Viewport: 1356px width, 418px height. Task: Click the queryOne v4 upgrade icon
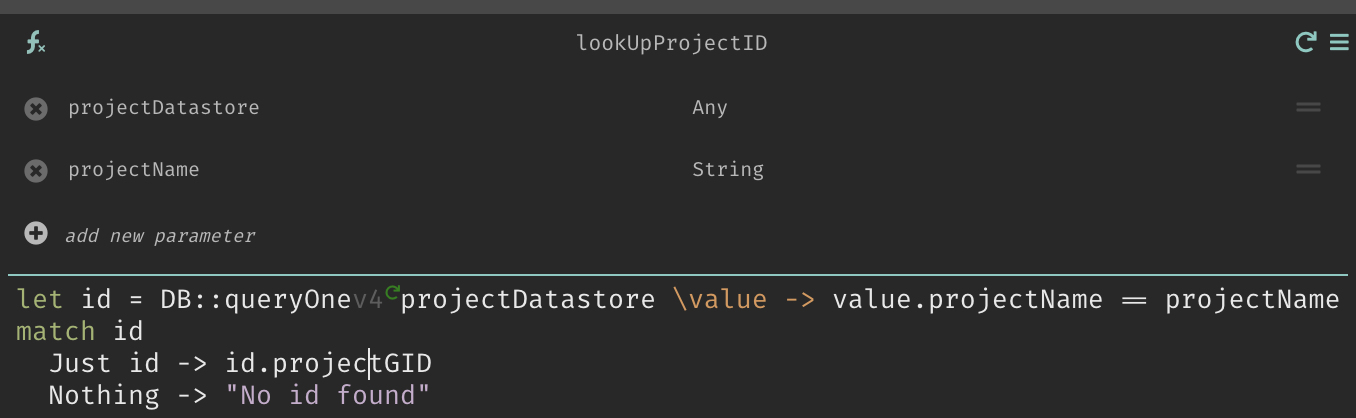point(392,293)
